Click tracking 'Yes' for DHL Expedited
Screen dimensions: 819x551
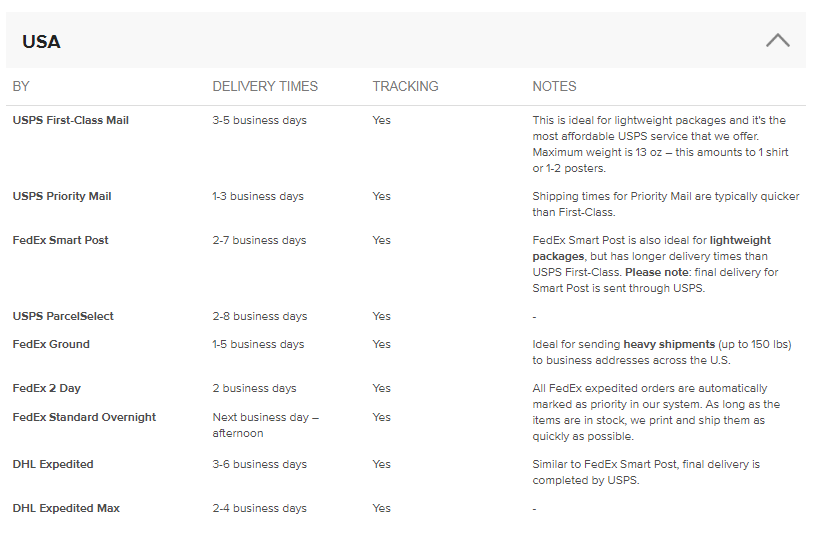(381, 464)
